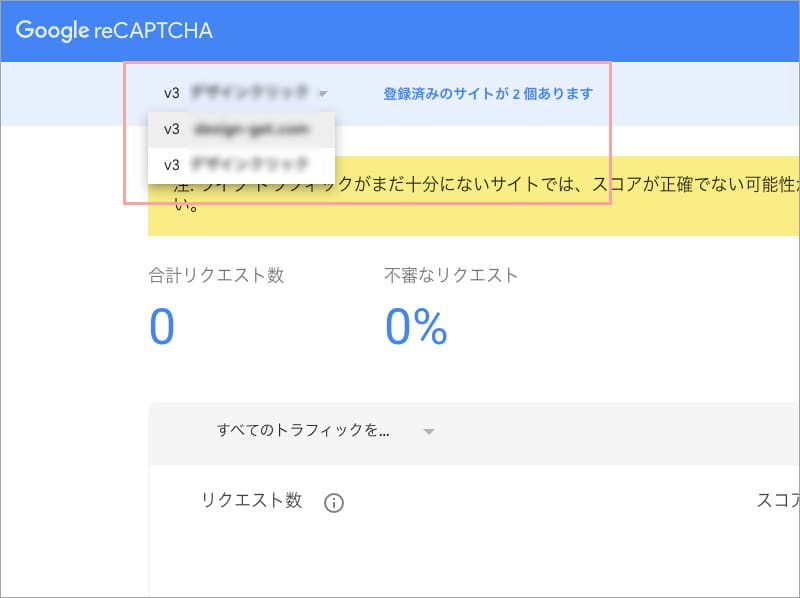
Task: Click the v3 label in first option
Action: click(172, 129)
